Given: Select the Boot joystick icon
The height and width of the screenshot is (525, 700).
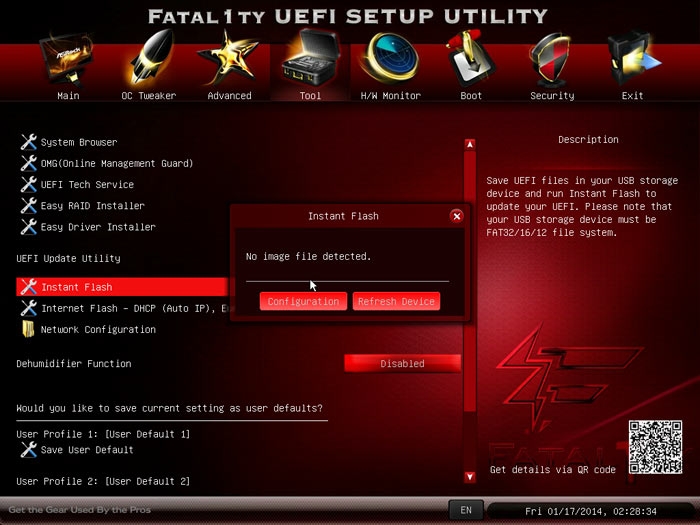Looking at the screenshot, I should [x=470, y=58].
